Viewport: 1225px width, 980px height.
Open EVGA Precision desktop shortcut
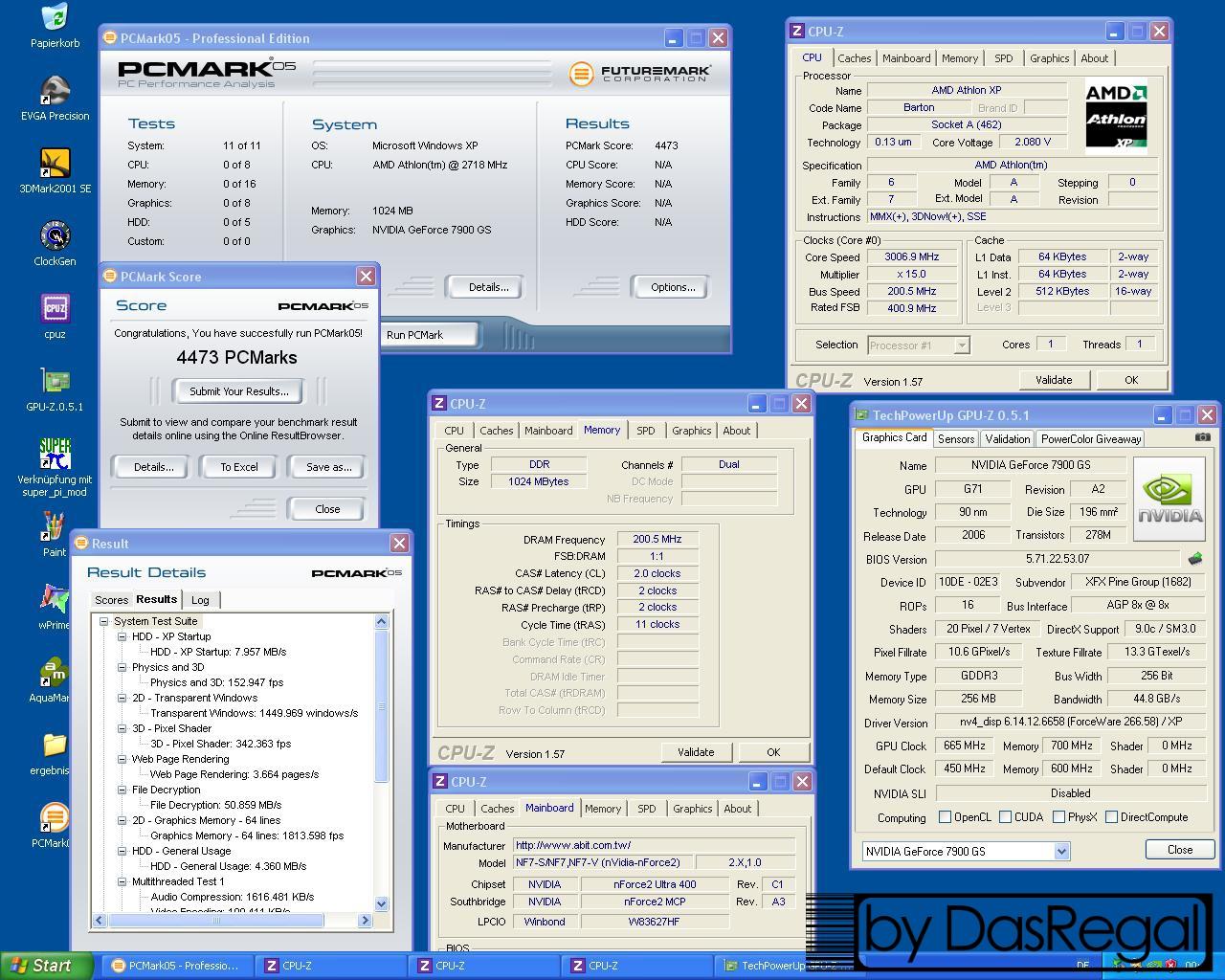[x=55, y=92]
